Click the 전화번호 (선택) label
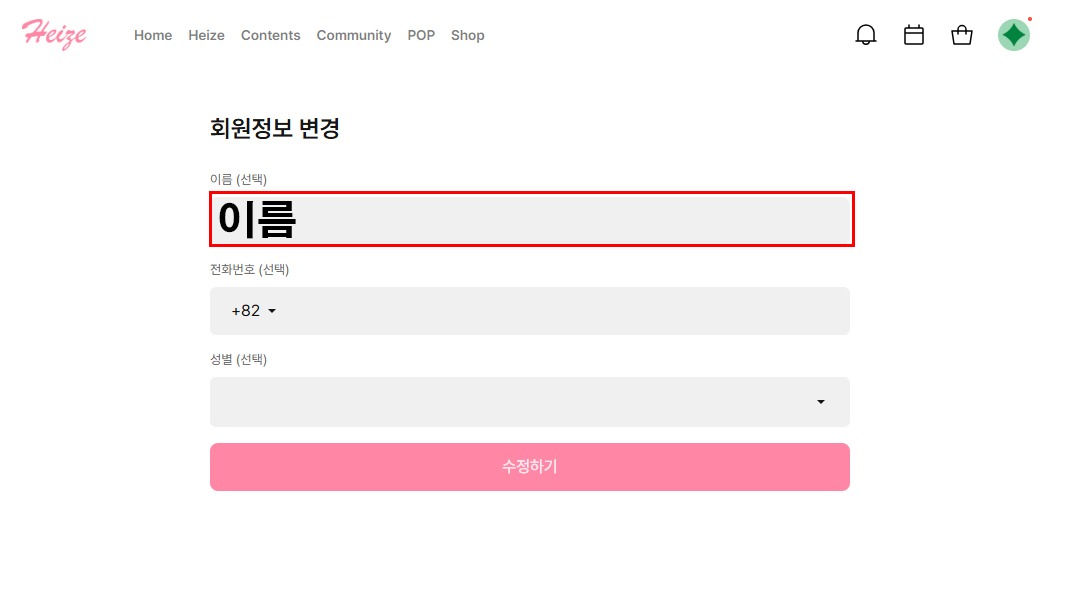Viewport: 1068px width, 600px height. tap(249, 269)
